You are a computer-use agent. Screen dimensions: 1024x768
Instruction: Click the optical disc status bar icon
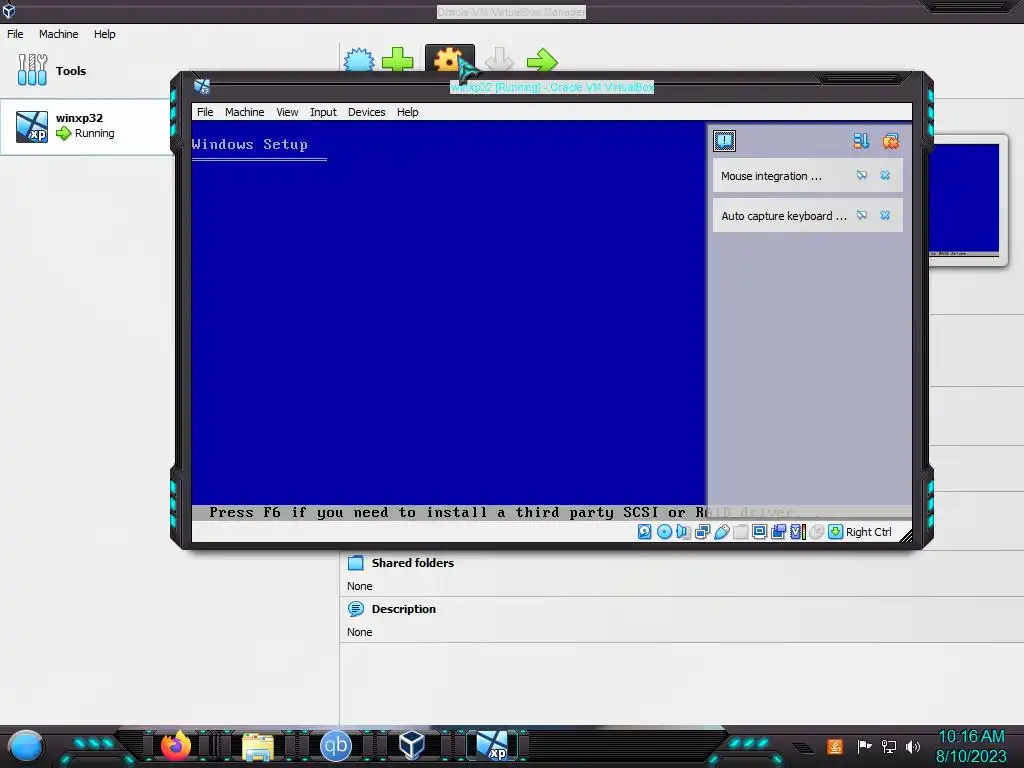(664, 532)
